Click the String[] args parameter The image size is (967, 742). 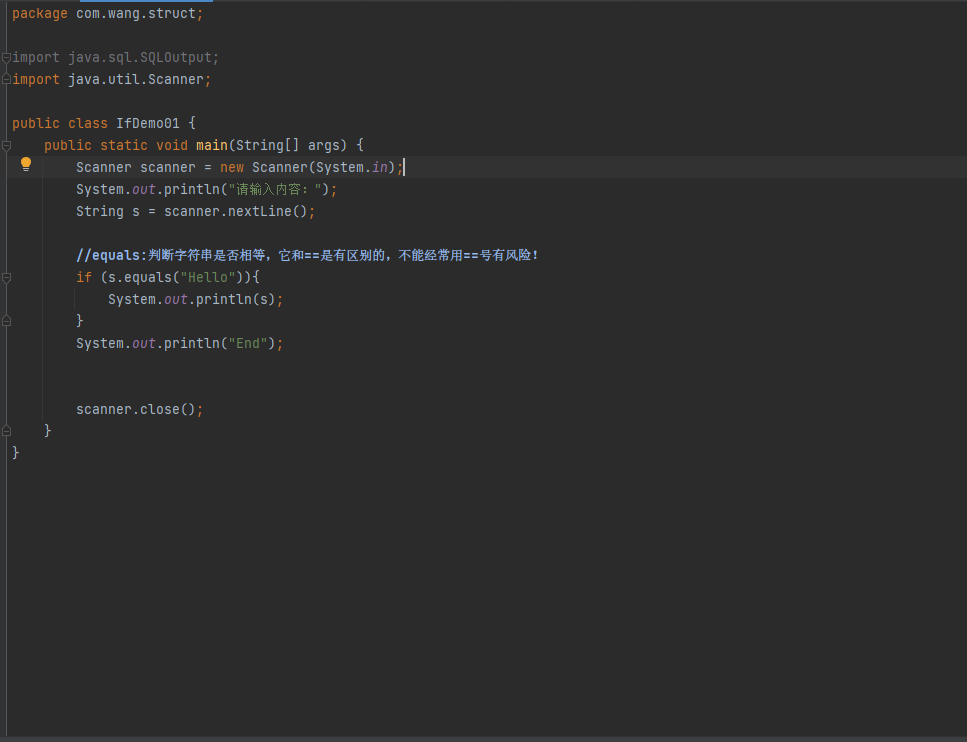pos(287,146)
